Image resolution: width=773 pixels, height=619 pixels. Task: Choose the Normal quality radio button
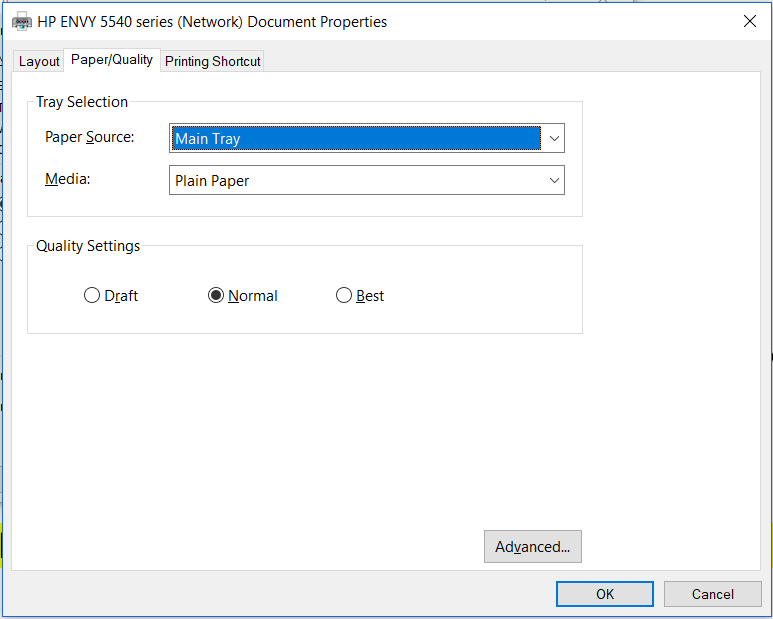pos(216,296)
